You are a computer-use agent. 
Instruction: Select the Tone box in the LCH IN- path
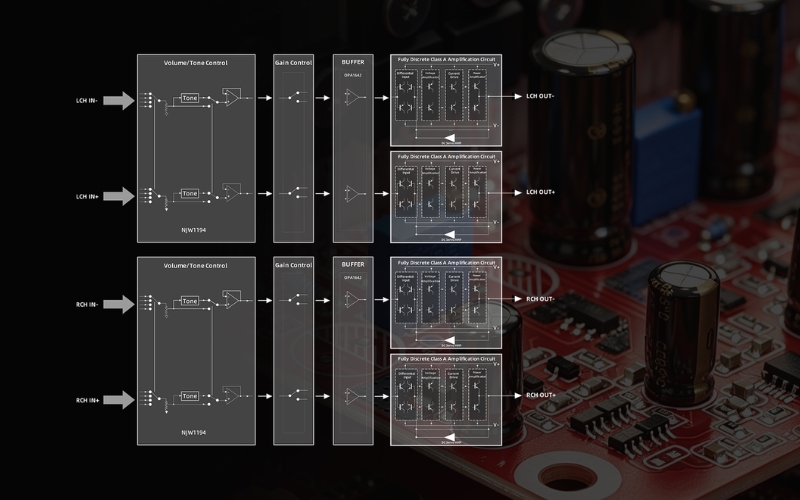click(189, 98)
